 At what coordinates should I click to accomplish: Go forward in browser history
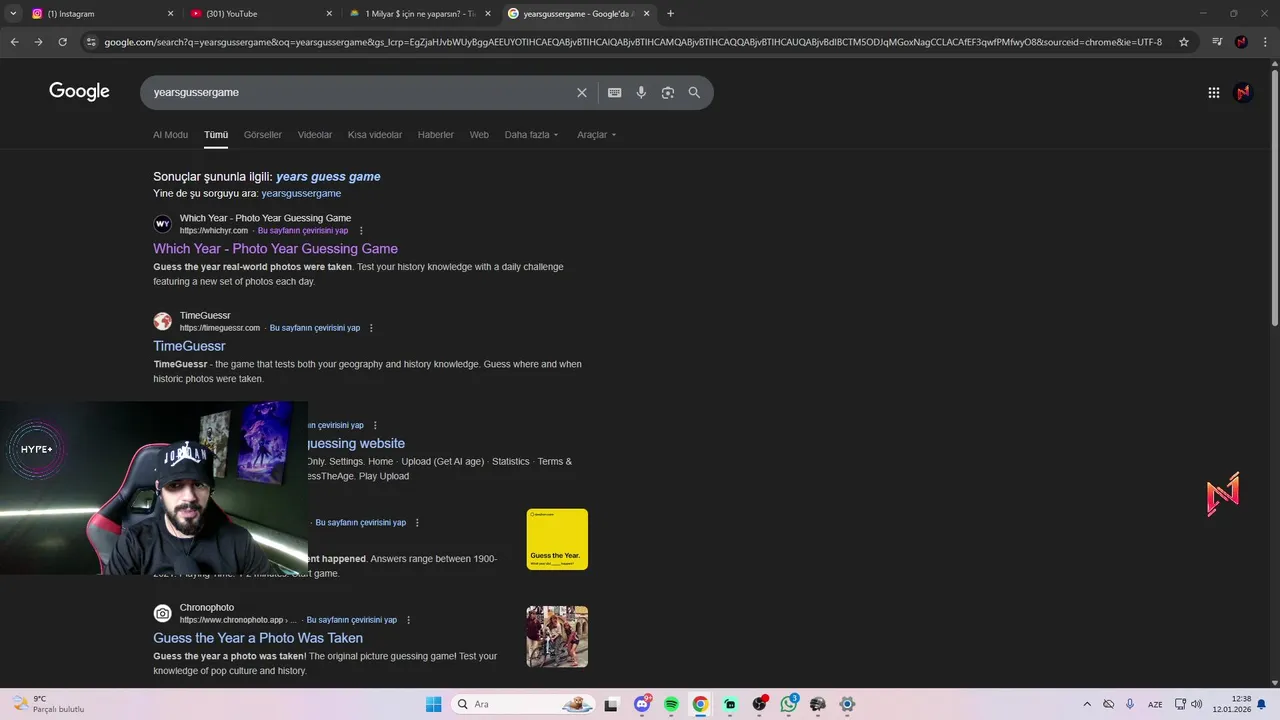click(38, 42)
